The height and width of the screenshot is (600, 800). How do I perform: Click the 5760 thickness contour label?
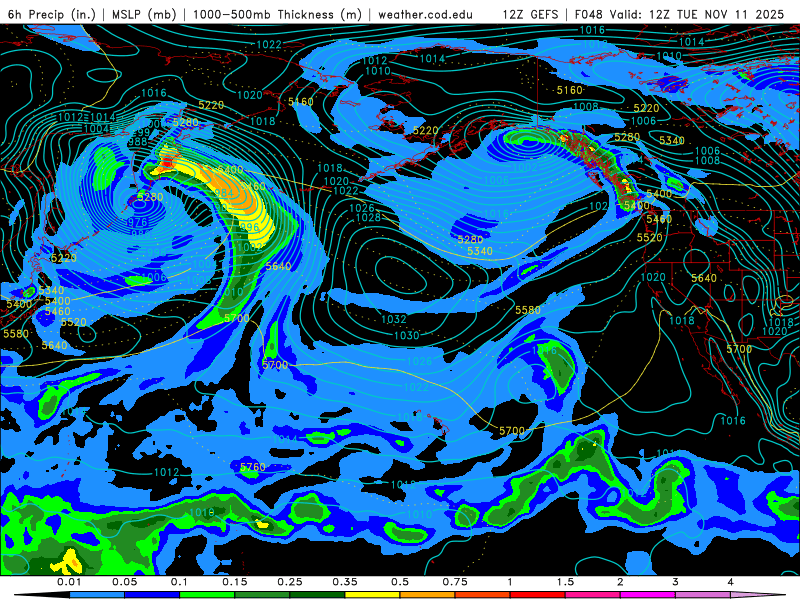pyautogui.click(x=253, y=467)
